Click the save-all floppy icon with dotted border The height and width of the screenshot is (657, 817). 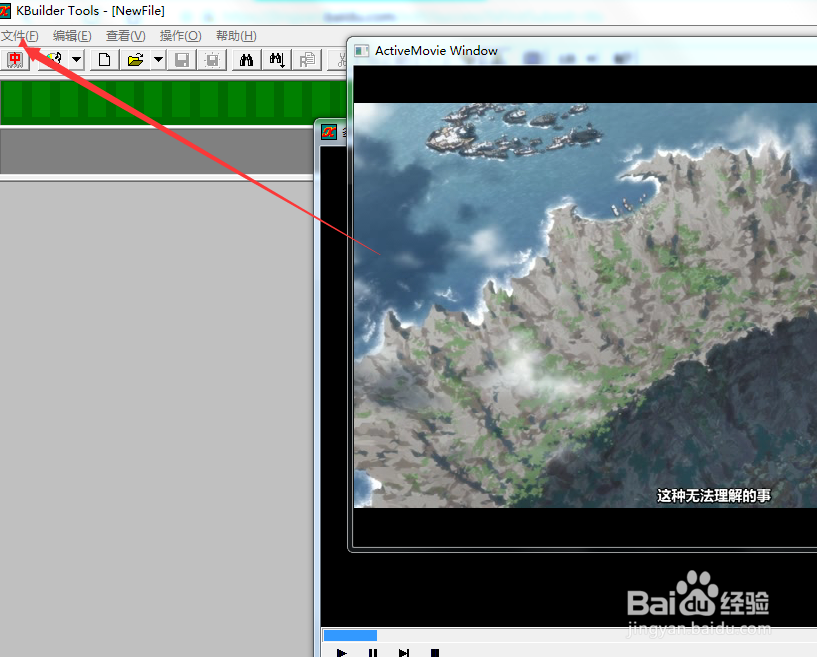[212, 60]
